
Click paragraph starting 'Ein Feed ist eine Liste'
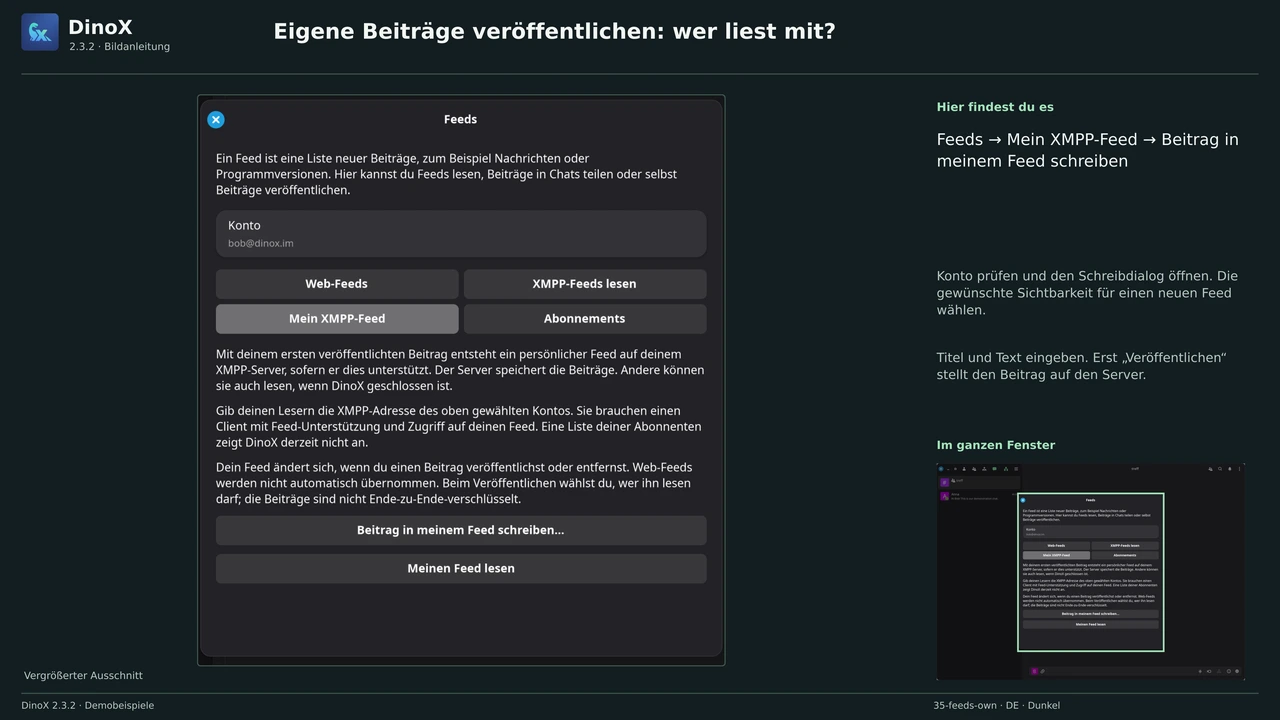pos(447,174)
